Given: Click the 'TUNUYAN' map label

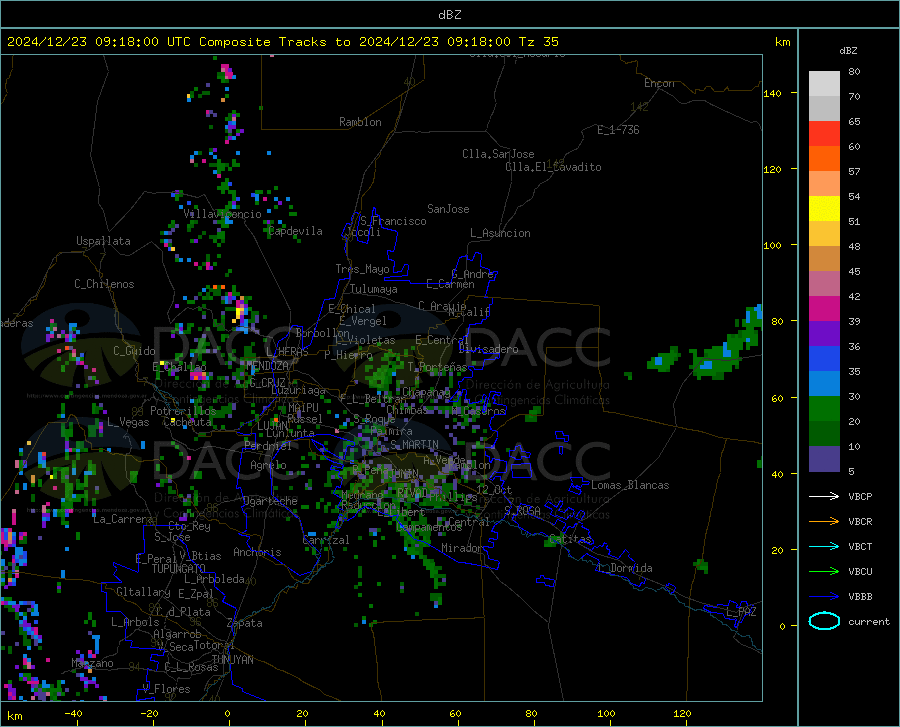Looking at the screenshot, I should [x=232, y=659].
